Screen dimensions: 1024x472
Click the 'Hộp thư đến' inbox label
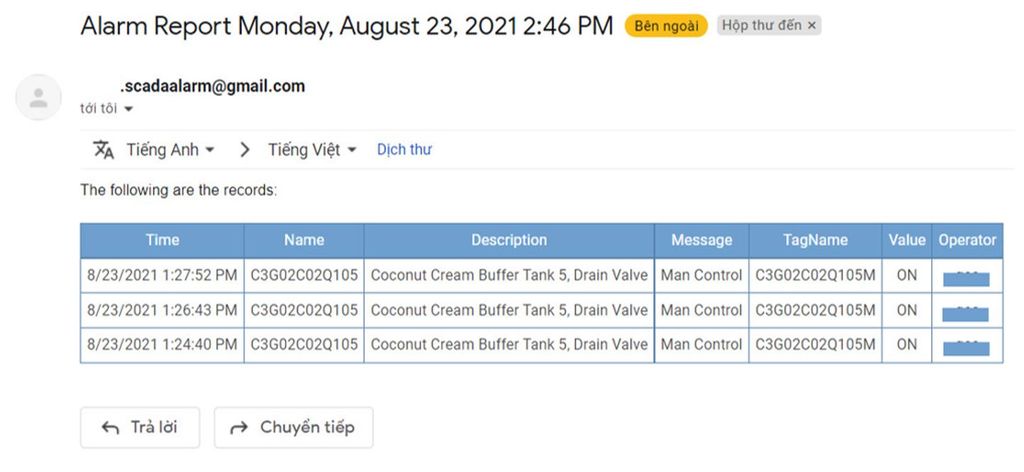(762, 26)
